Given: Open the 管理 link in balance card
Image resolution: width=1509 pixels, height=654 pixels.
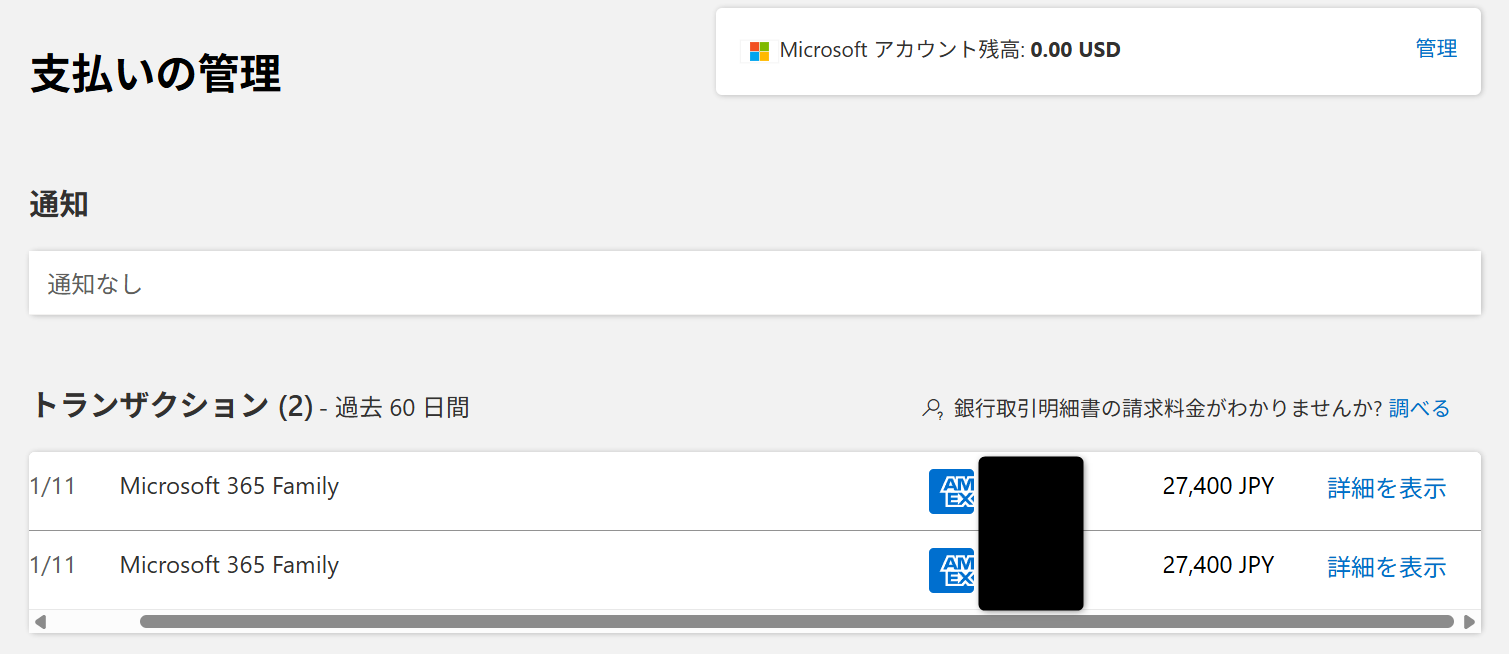Looking at the screenshot, I should pyautogui.click(x=1436, y=49).
